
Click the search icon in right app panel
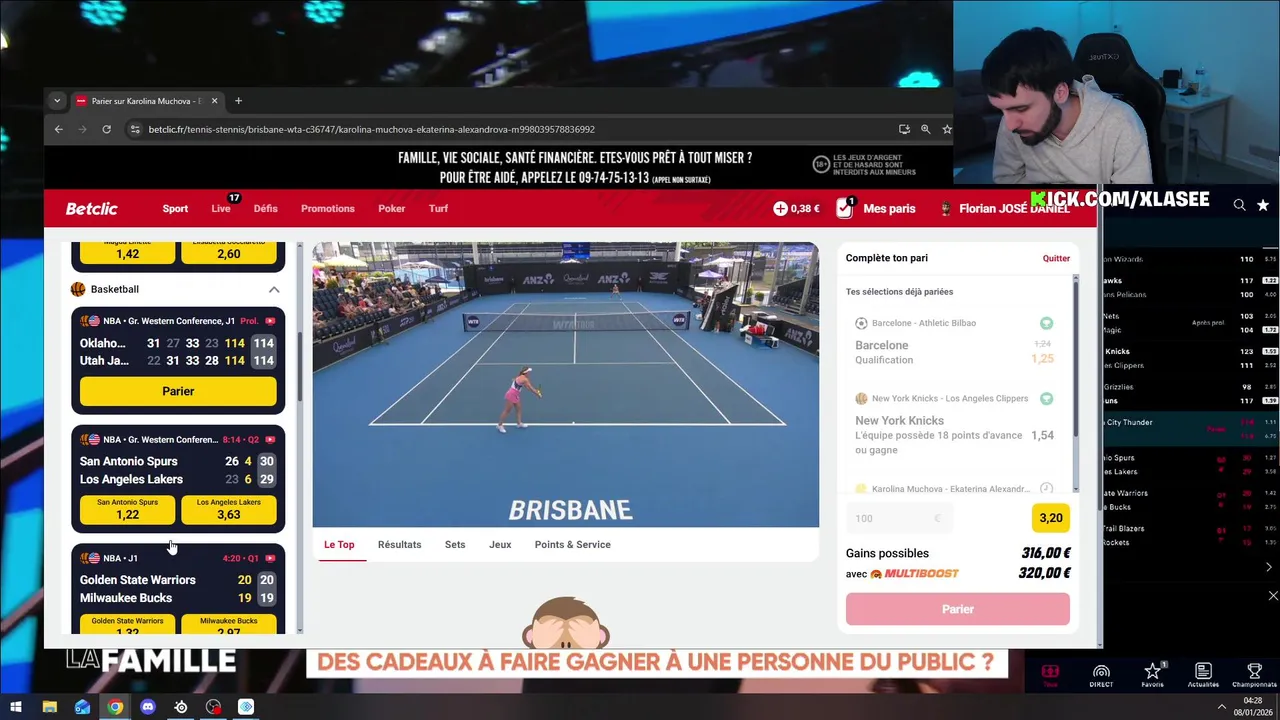pyautogui.click(x=1239, y=205)
